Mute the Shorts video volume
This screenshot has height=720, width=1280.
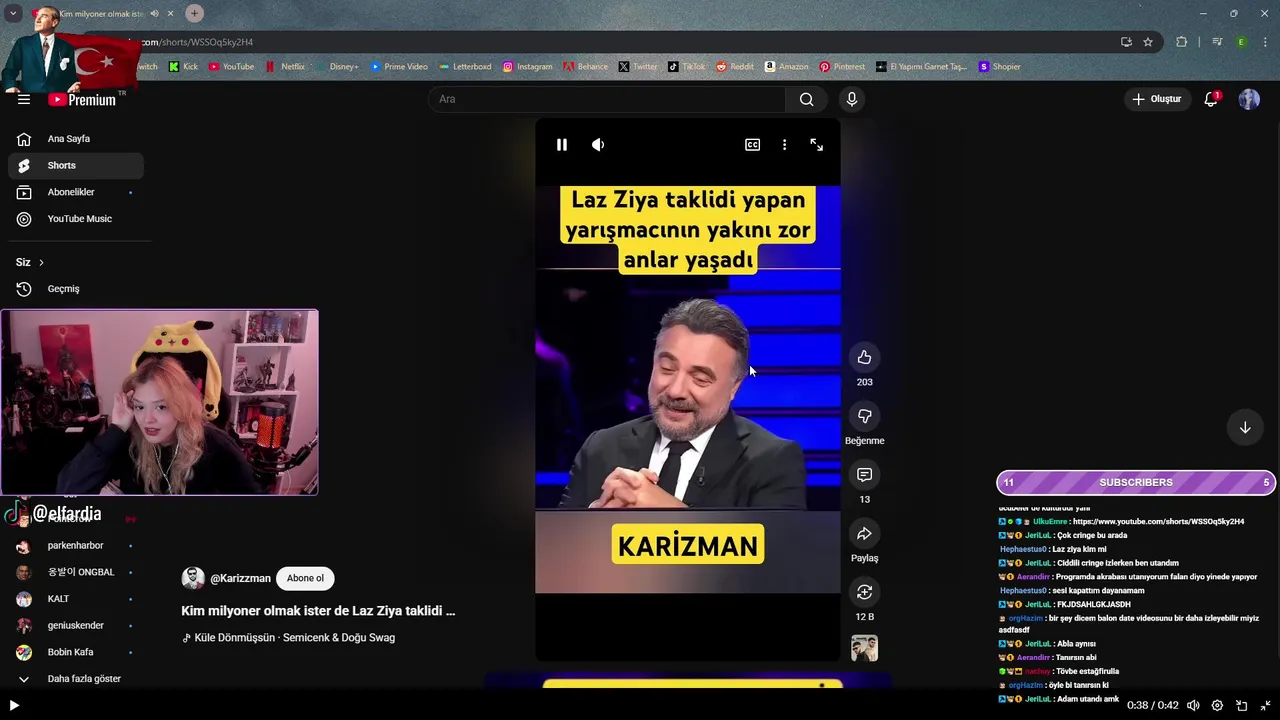598,145
